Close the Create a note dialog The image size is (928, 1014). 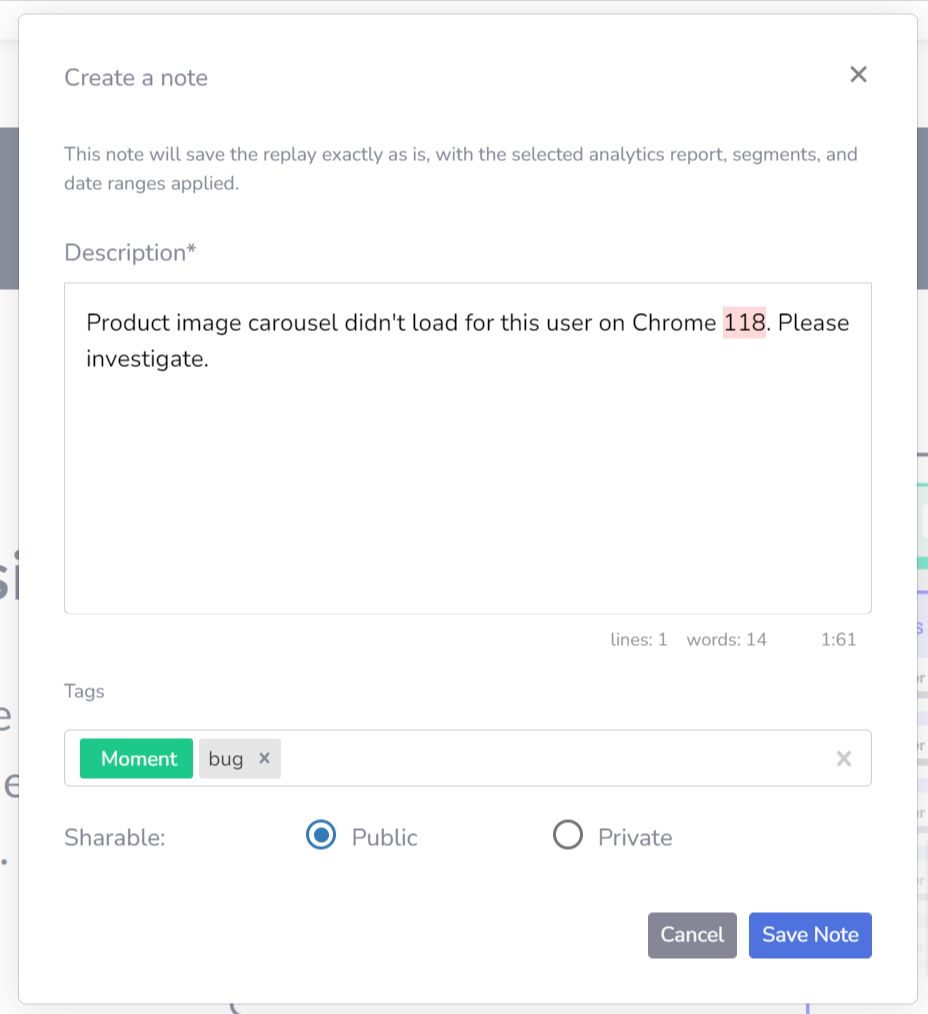(858, 75)
